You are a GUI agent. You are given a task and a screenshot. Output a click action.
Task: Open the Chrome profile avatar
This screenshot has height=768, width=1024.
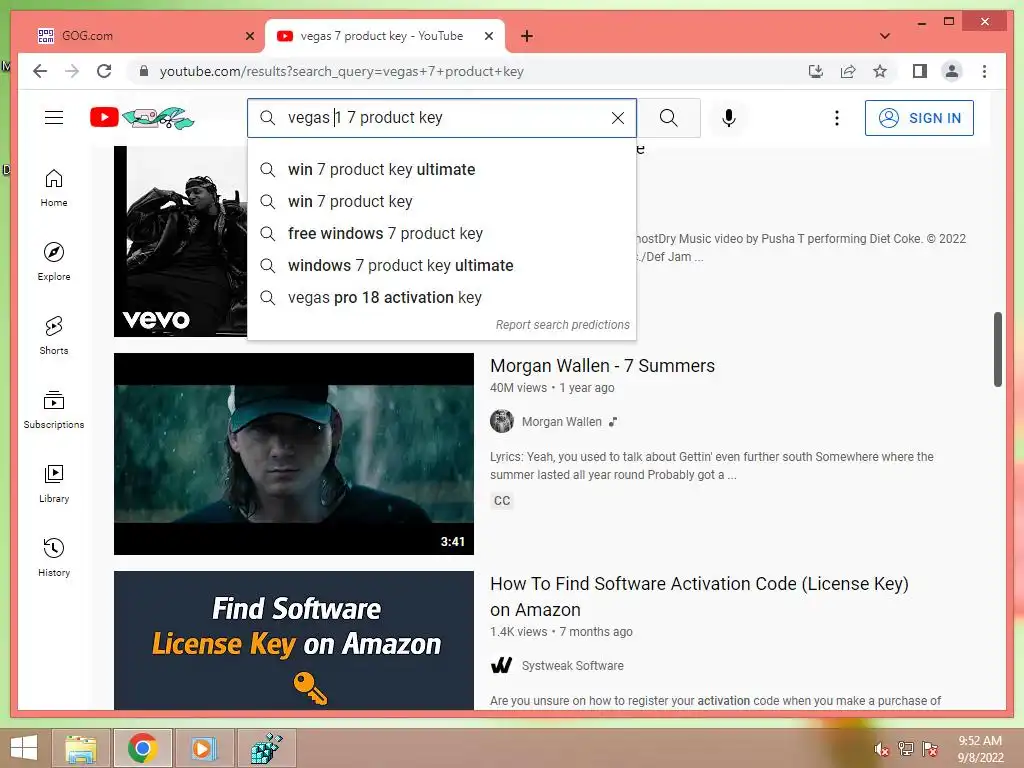[x=952, y=71]
